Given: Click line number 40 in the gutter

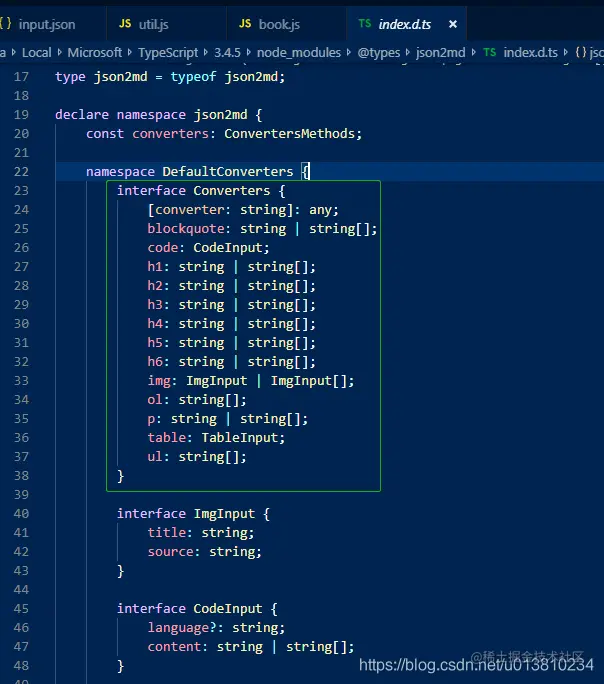Looking at the screenshot, I should [x=21, y=514].
